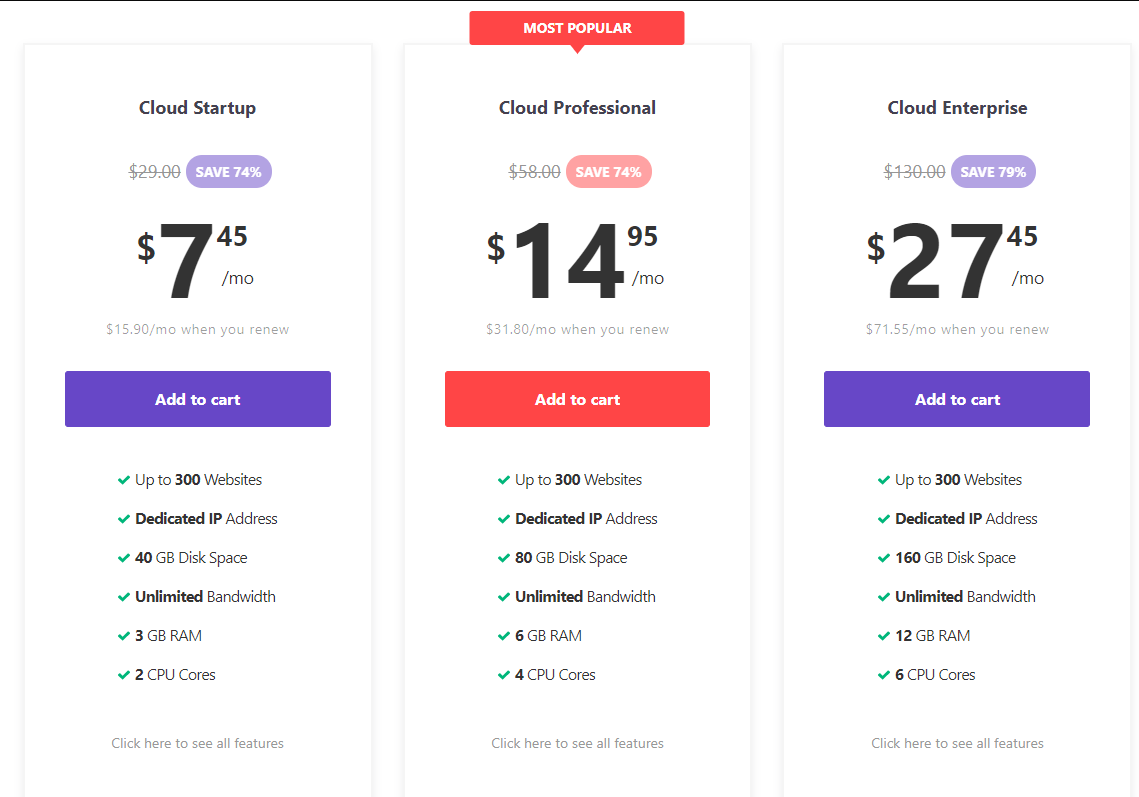Click checkmark beside 80 GB Disk Space
This screenshot has width=1139, height=797.
click(x=504, y=558)
